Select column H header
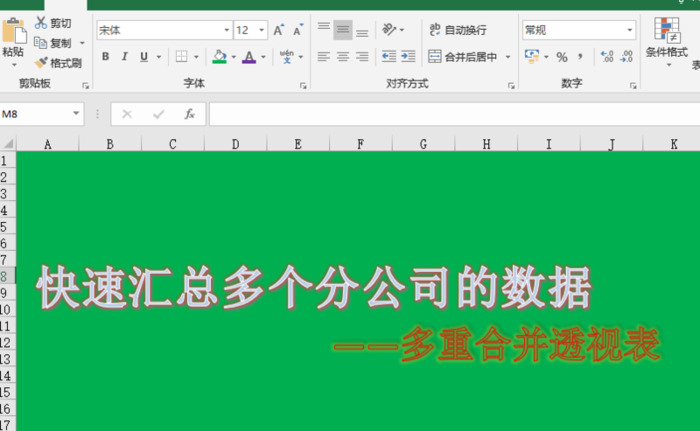The width and height of the screenshot is (700, 431). 486,144
